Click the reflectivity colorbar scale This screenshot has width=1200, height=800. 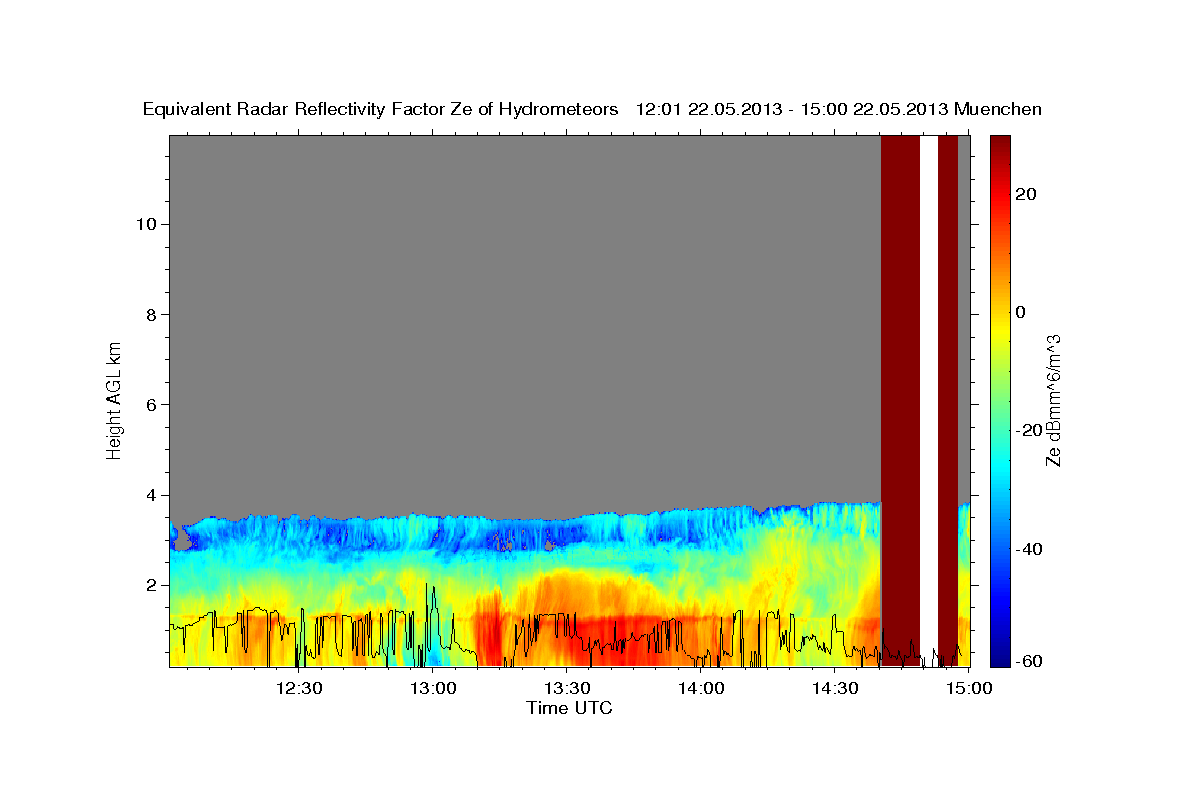tap(998, 400)
